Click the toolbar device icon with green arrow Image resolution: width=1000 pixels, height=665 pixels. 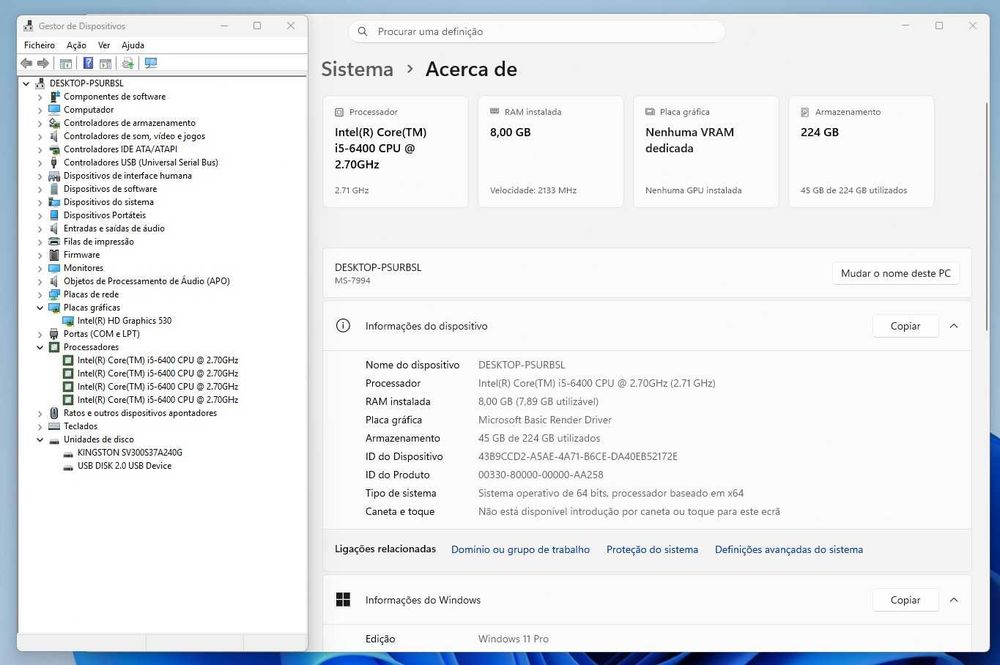click(128, 63)
